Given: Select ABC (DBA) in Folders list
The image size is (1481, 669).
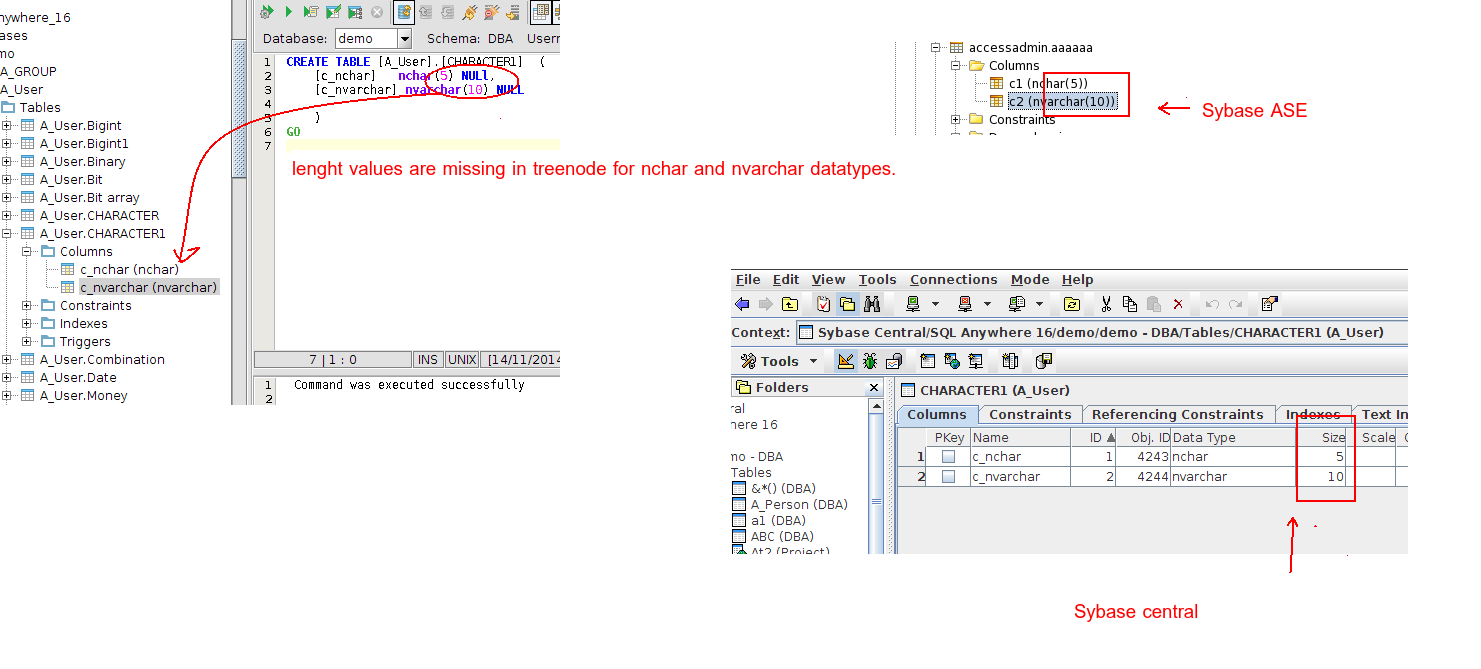Looking at the screenshot, I should coord(783,537).
